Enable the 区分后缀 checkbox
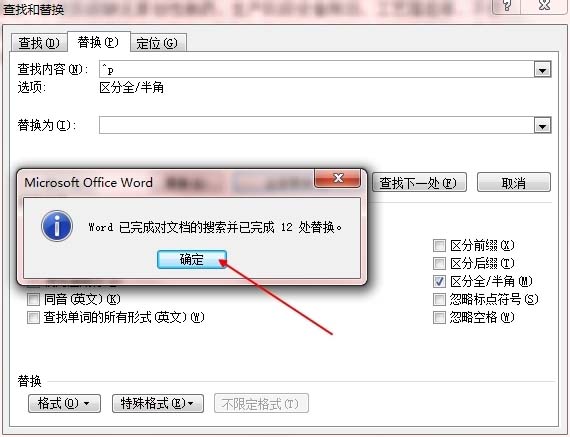Screen dimensions: 570x437 pos(439,263)
